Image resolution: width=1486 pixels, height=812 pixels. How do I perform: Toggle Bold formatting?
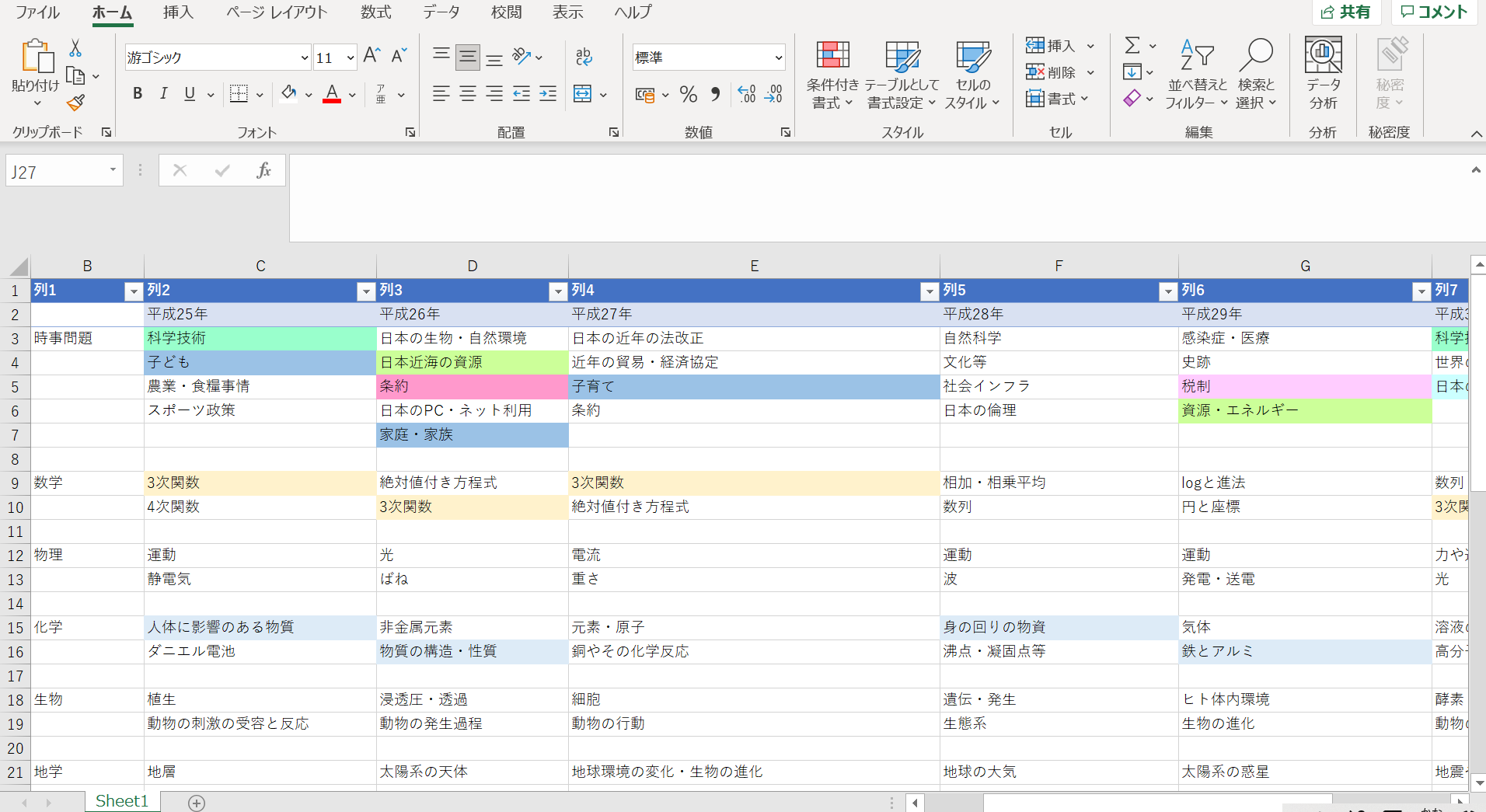coord(138,94)
